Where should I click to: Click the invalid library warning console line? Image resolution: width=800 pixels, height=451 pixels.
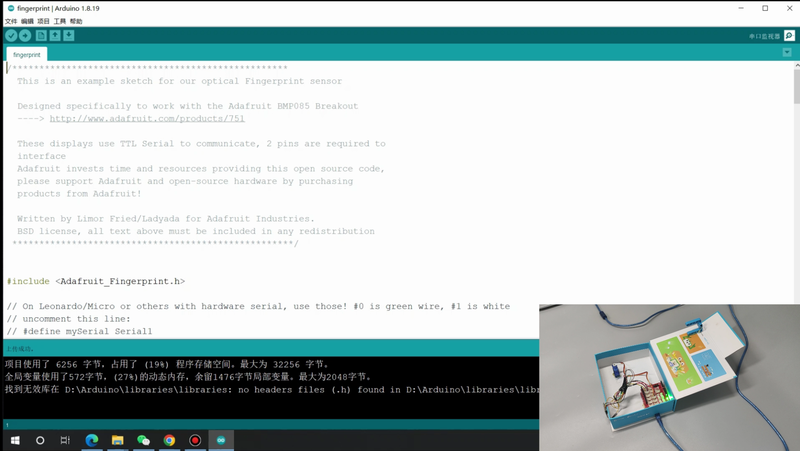pyautogui.click(x=271, y=390)
